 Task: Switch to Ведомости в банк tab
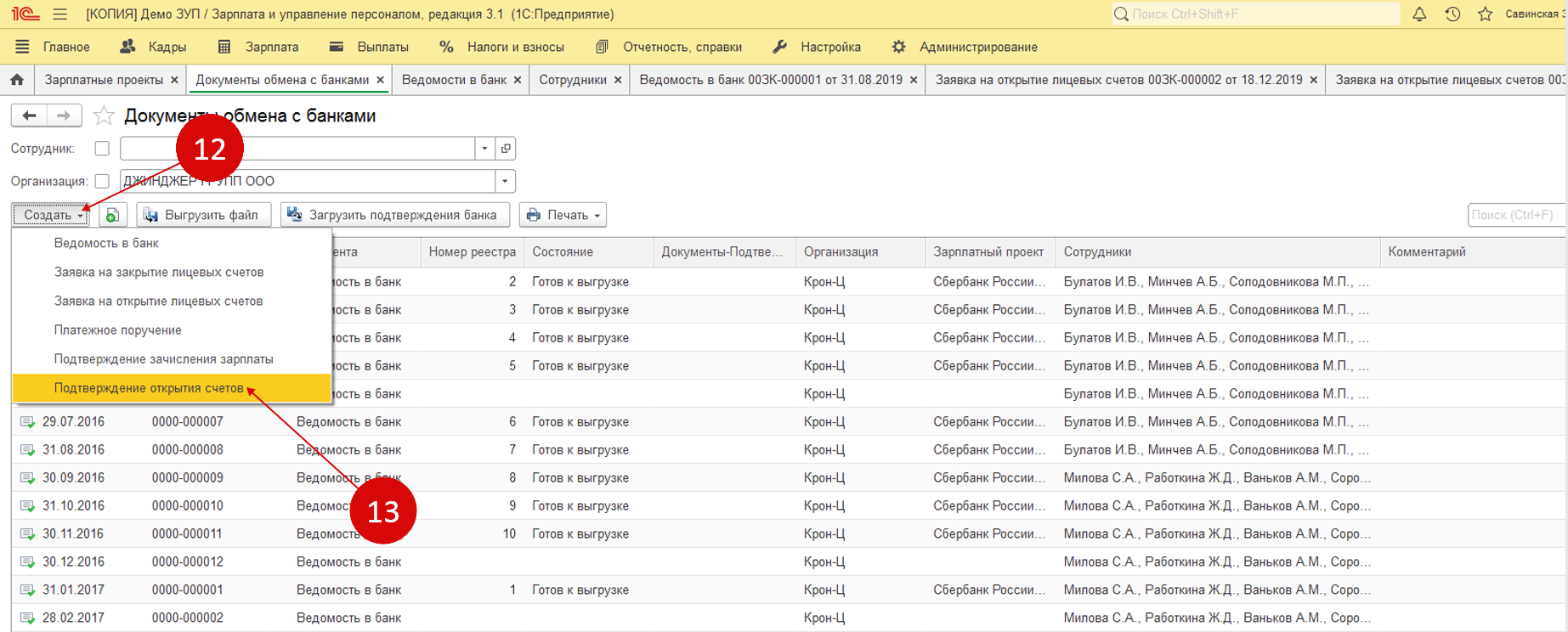pos(454,80)
